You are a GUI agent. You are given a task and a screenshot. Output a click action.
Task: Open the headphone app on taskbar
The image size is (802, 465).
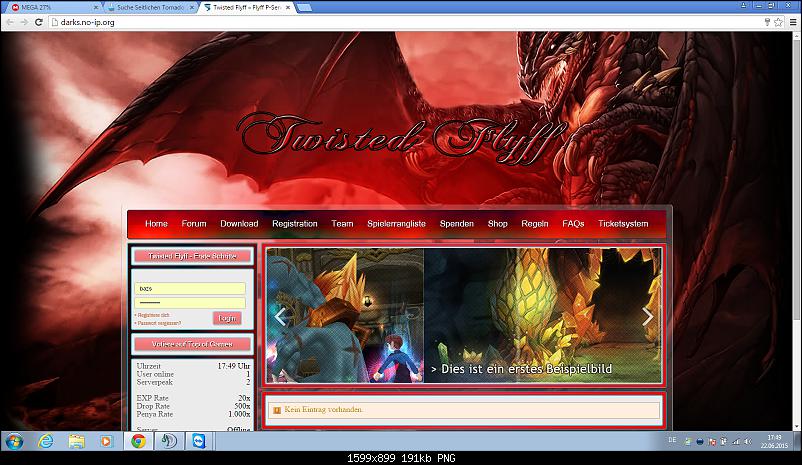click(169, 441)
